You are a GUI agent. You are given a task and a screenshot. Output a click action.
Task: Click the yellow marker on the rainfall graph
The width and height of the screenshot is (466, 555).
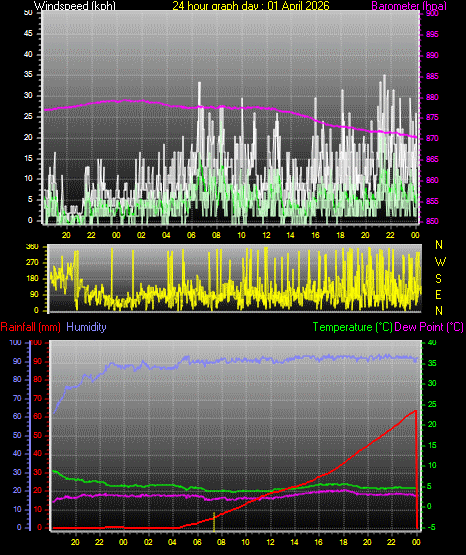coord(214,521)
